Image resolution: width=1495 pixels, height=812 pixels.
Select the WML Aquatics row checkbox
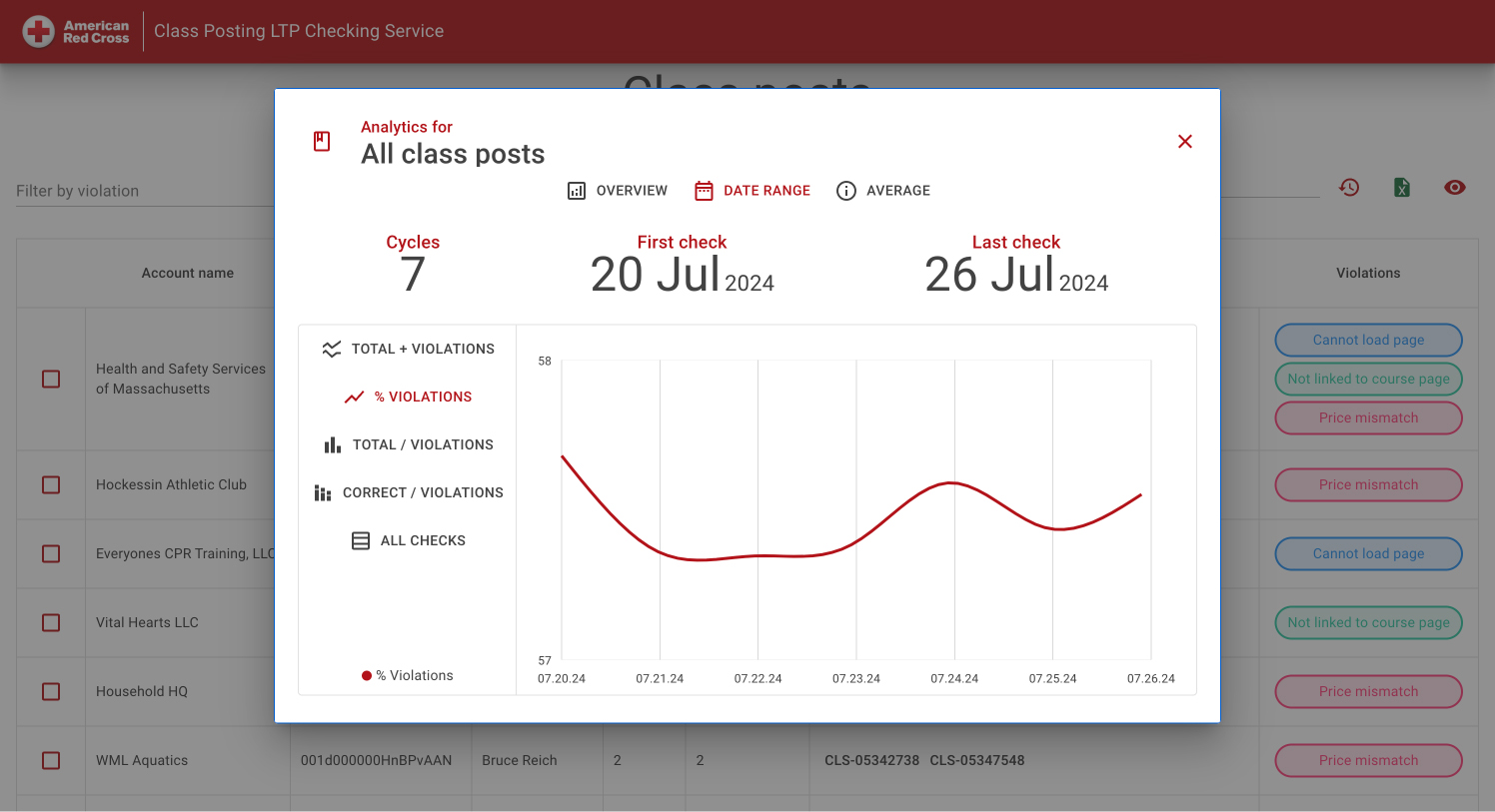tap(51, 760)
